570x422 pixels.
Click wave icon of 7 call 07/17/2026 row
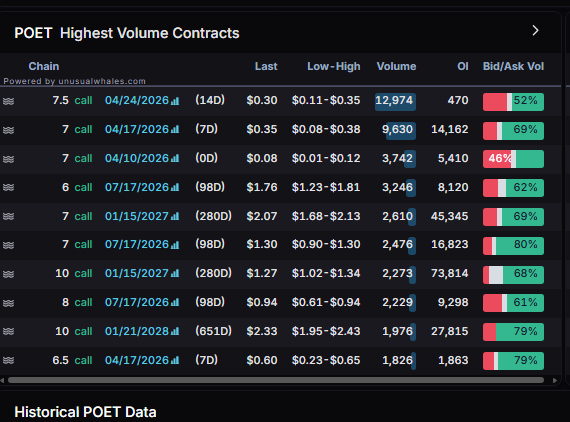(8, 245)
